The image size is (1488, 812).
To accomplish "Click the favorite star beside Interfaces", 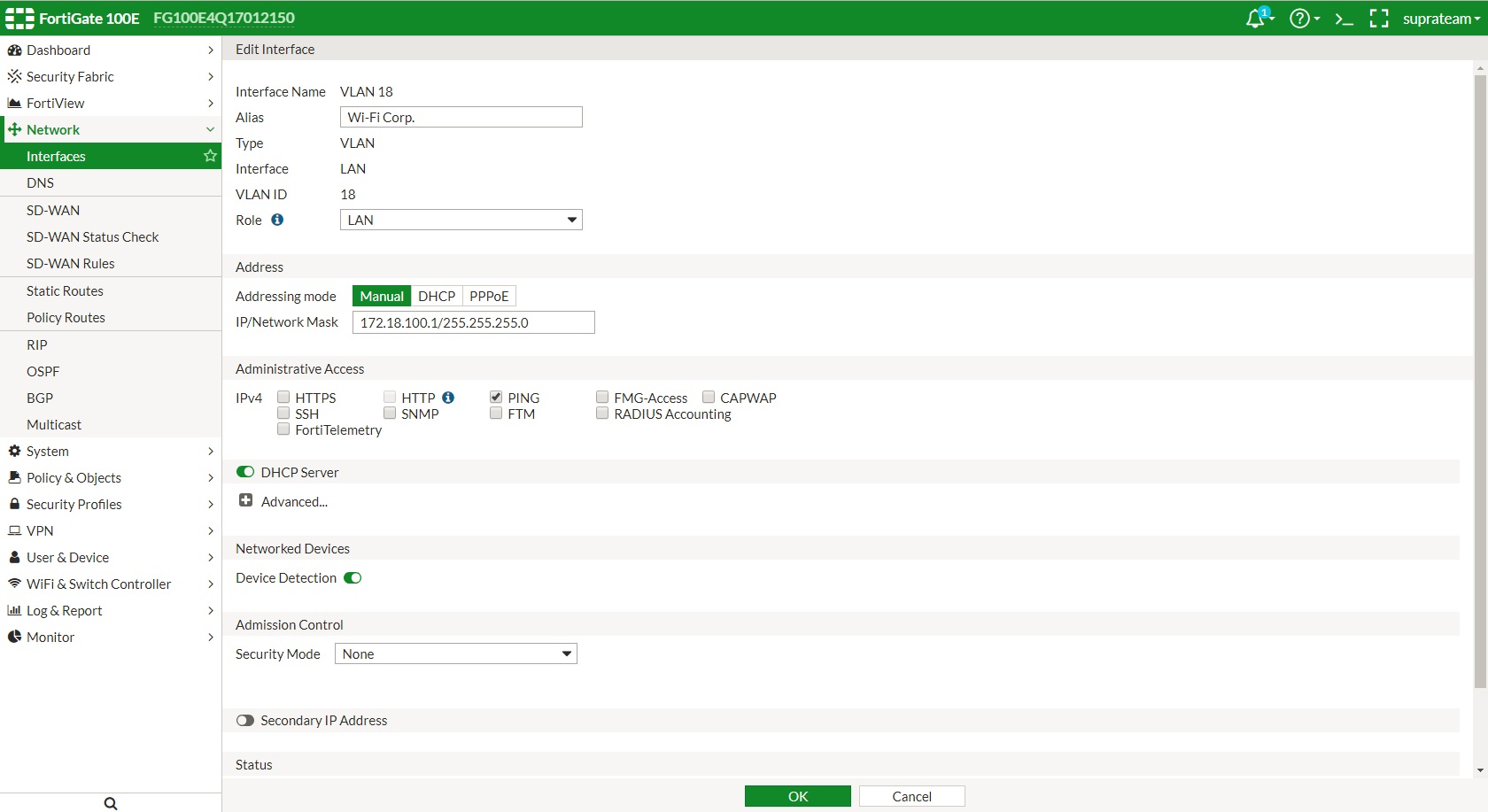I will click(x=210, y=156).
